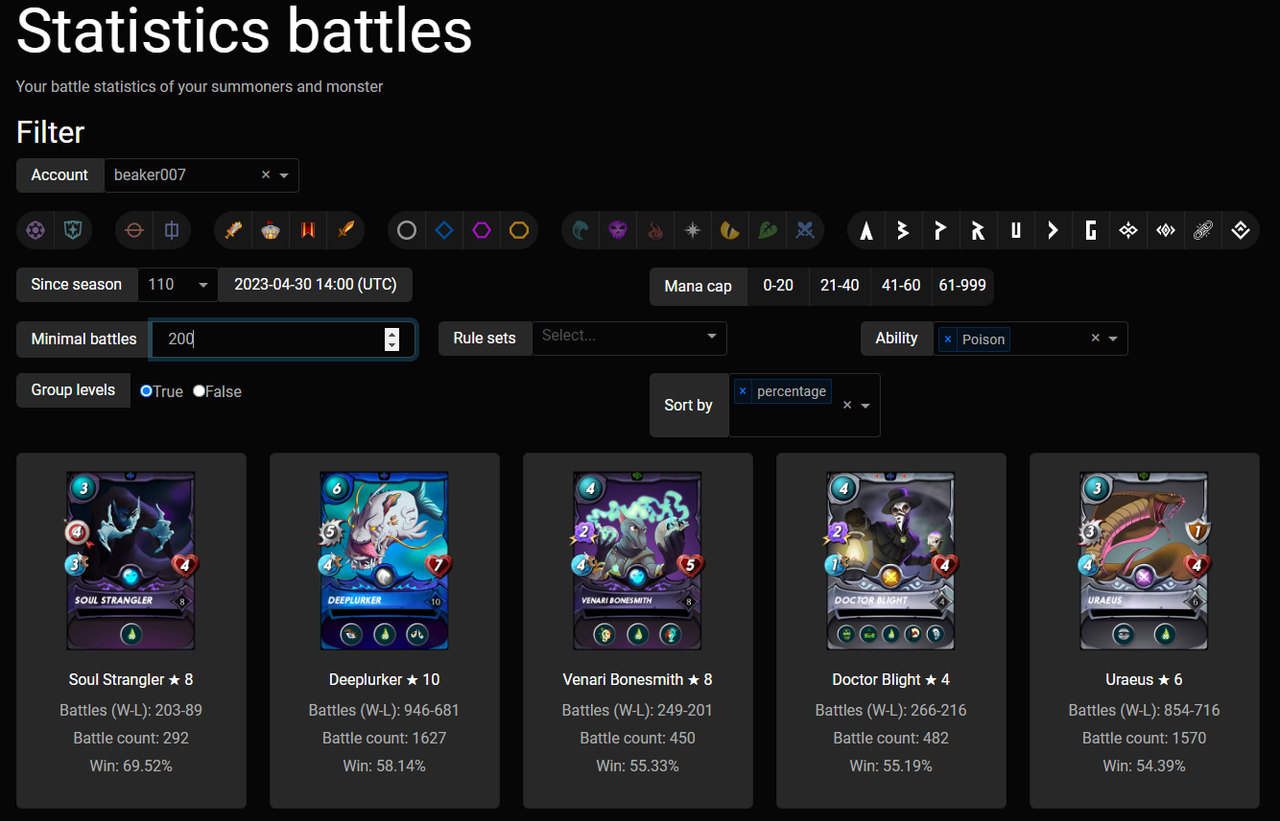Click the Minimal battles input field
The height and width of the screenshot is (821, 1280).
point(282,339)
